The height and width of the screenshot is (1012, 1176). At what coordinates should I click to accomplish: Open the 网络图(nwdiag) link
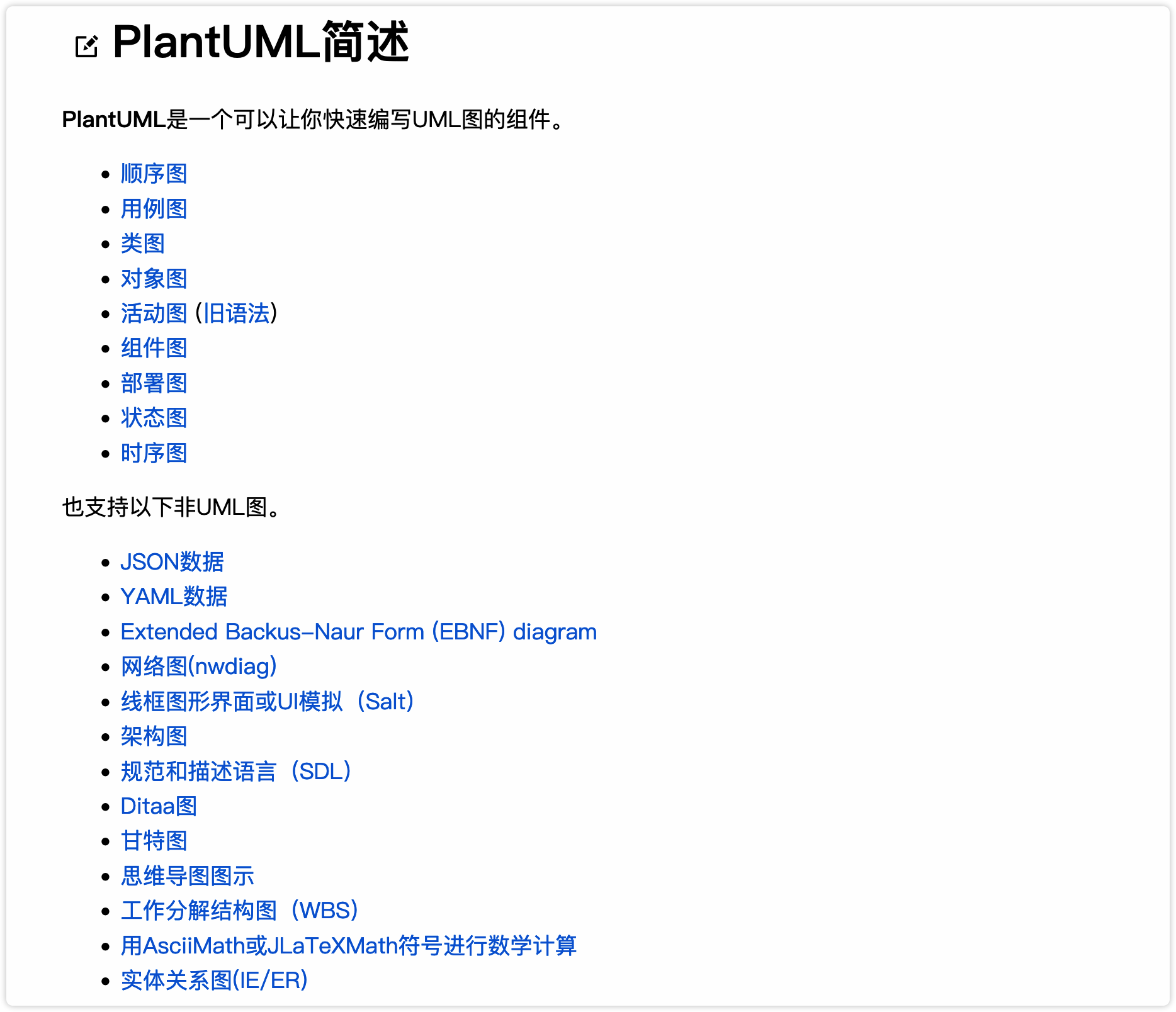point(199,666)
